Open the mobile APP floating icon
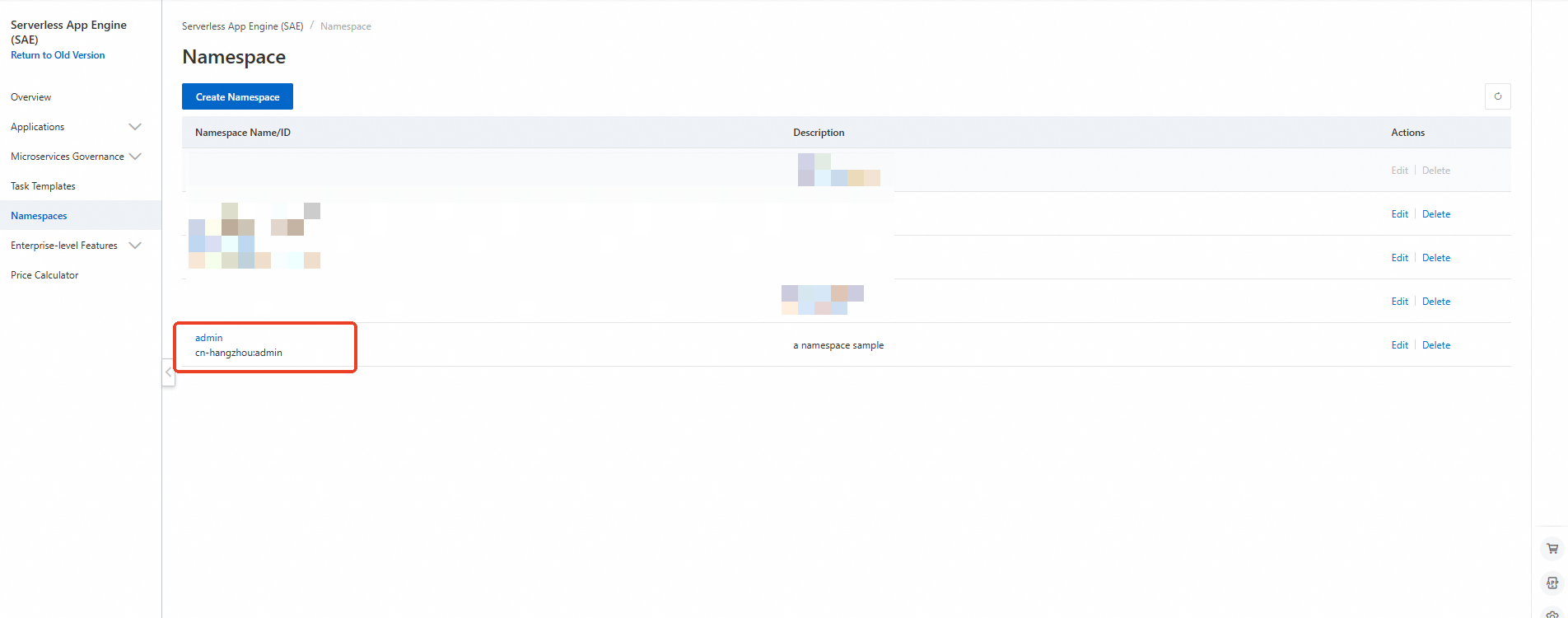This screenshot has height=618, width=1568. coord(1552,583)
